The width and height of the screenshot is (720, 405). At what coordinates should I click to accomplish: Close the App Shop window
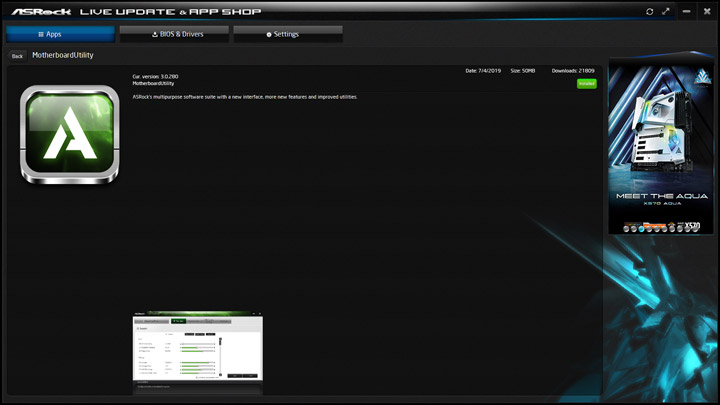coord(707,11)
